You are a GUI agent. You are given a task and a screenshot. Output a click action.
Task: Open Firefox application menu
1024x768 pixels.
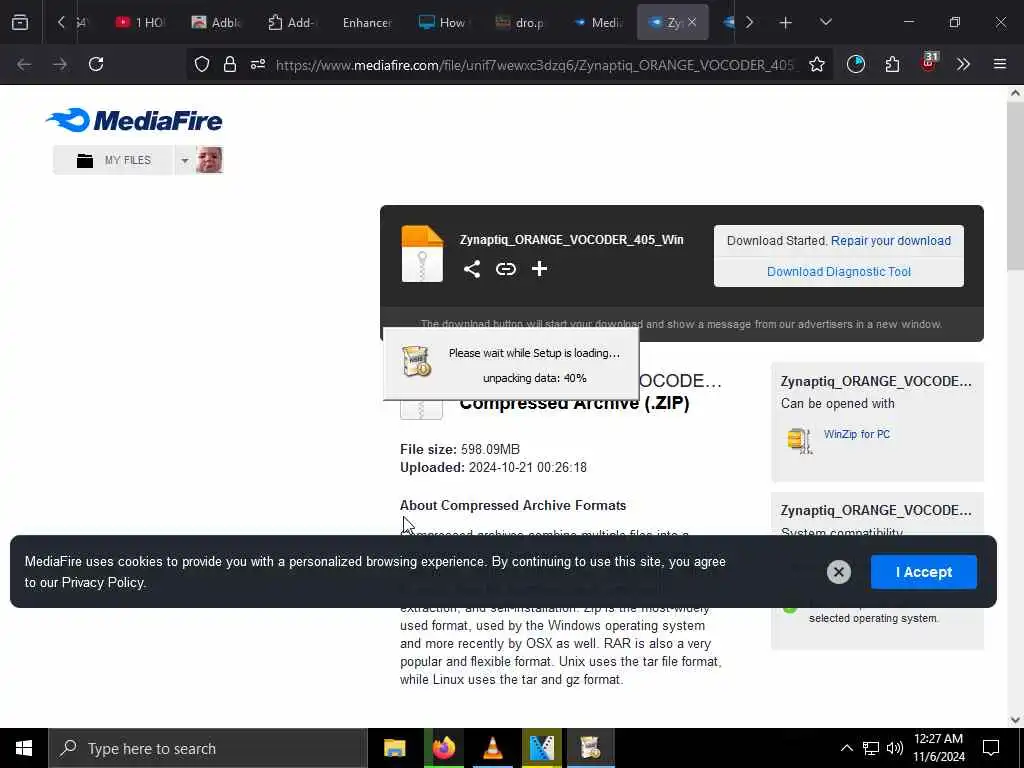coord(1000,64)
